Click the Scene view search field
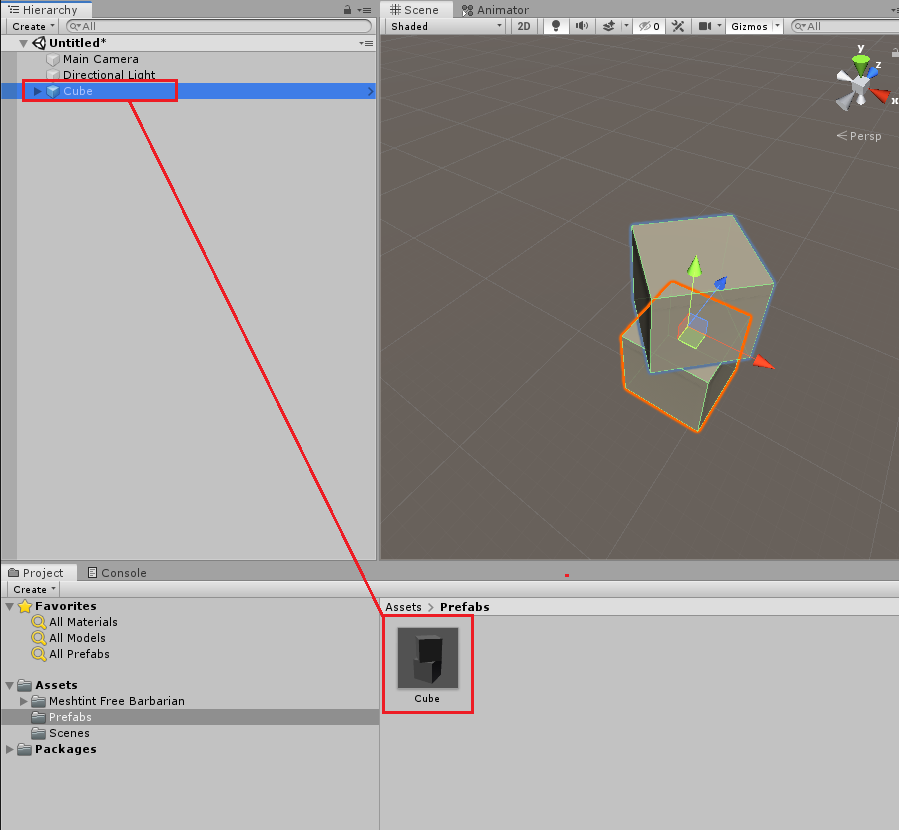The width and height of the screenshot is (899, 830). tap(845, 26)
